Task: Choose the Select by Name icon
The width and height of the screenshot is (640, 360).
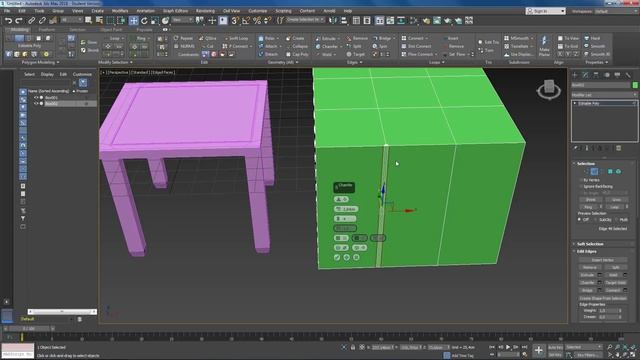Action: point(99,20)
